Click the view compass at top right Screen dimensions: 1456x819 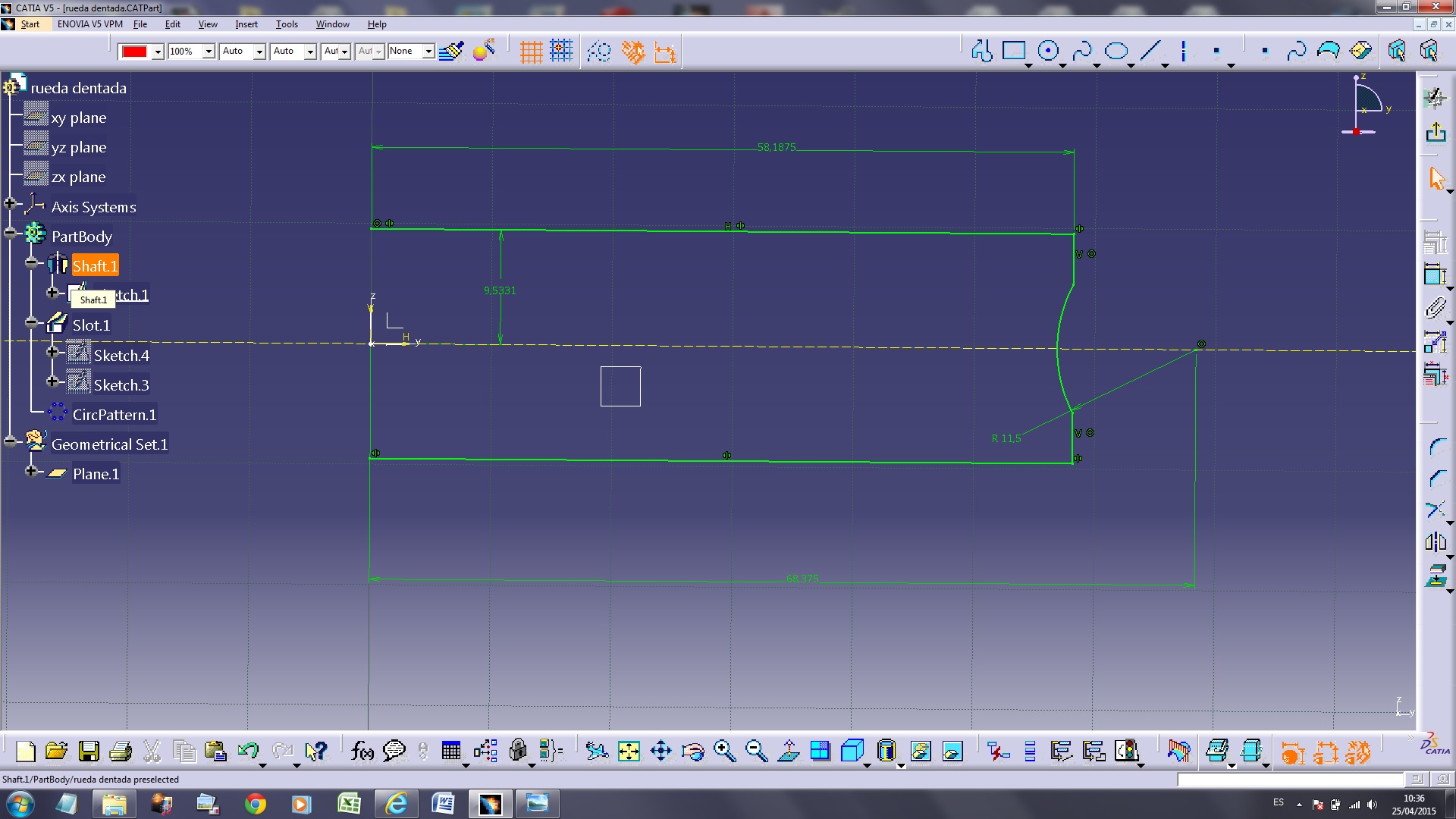point(1367,106)
